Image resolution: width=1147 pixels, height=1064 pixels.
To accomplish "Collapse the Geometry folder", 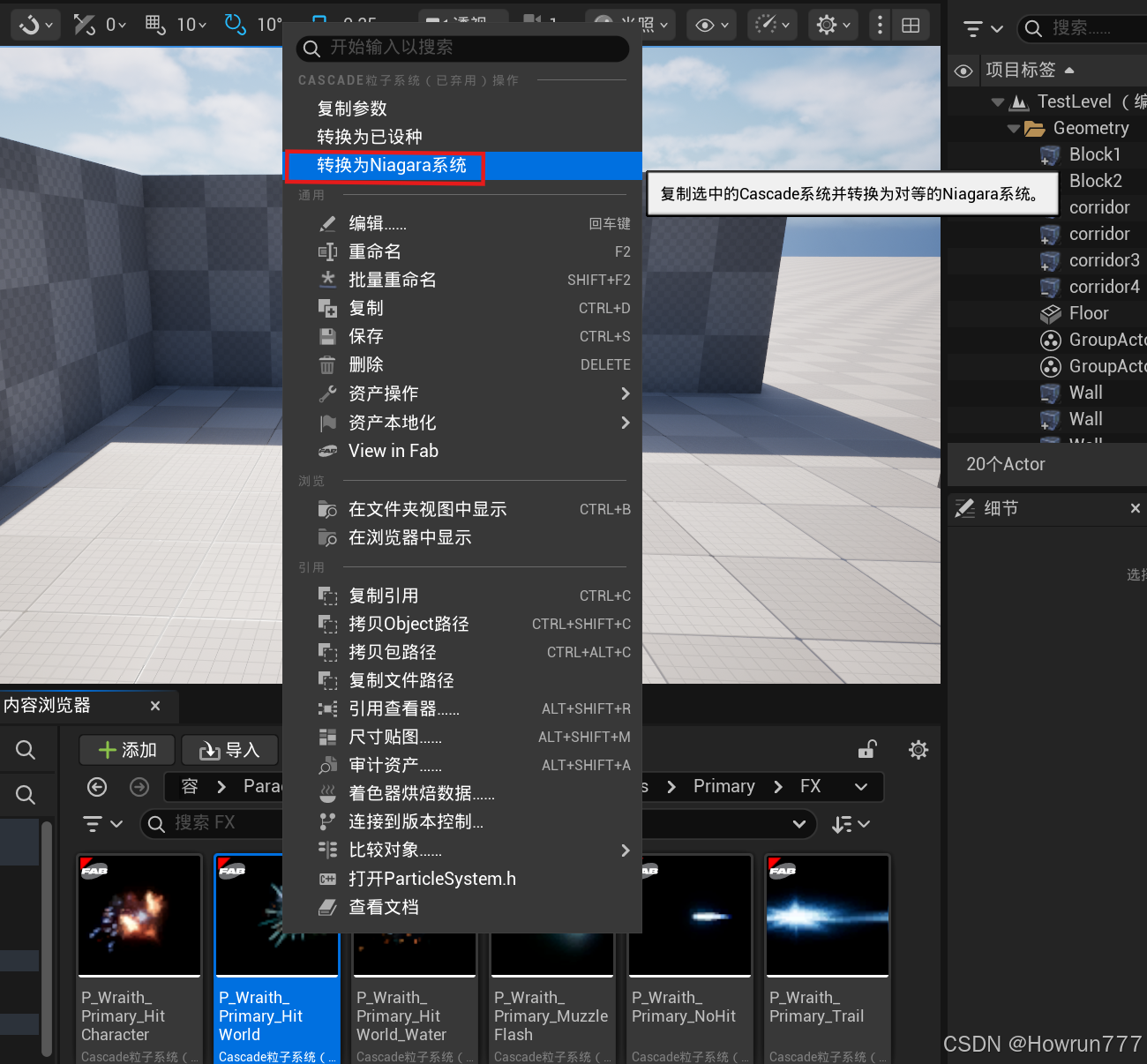I will (x=1014, y=129).
